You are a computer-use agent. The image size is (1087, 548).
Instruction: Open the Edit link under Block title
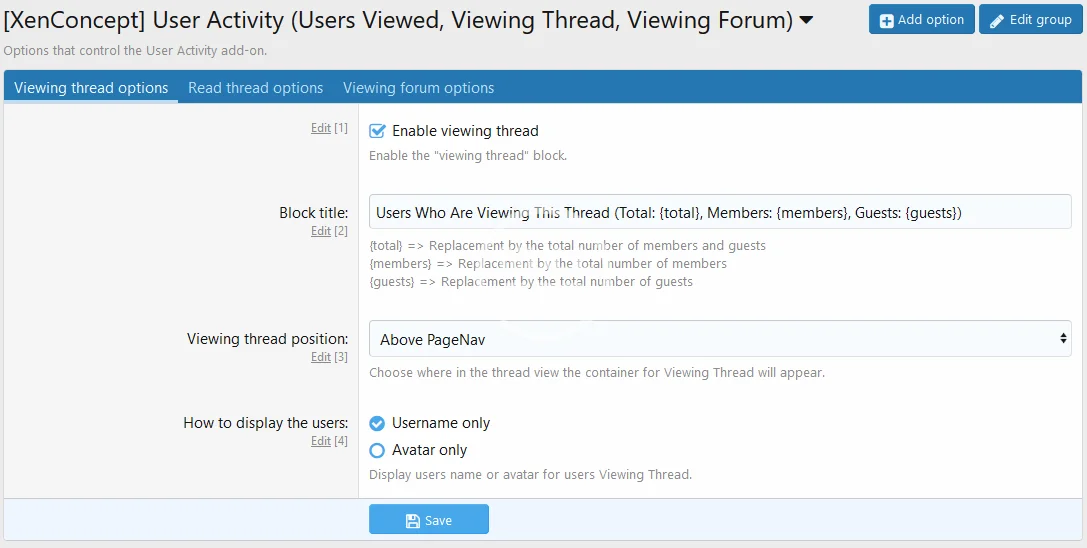point(320,231)
